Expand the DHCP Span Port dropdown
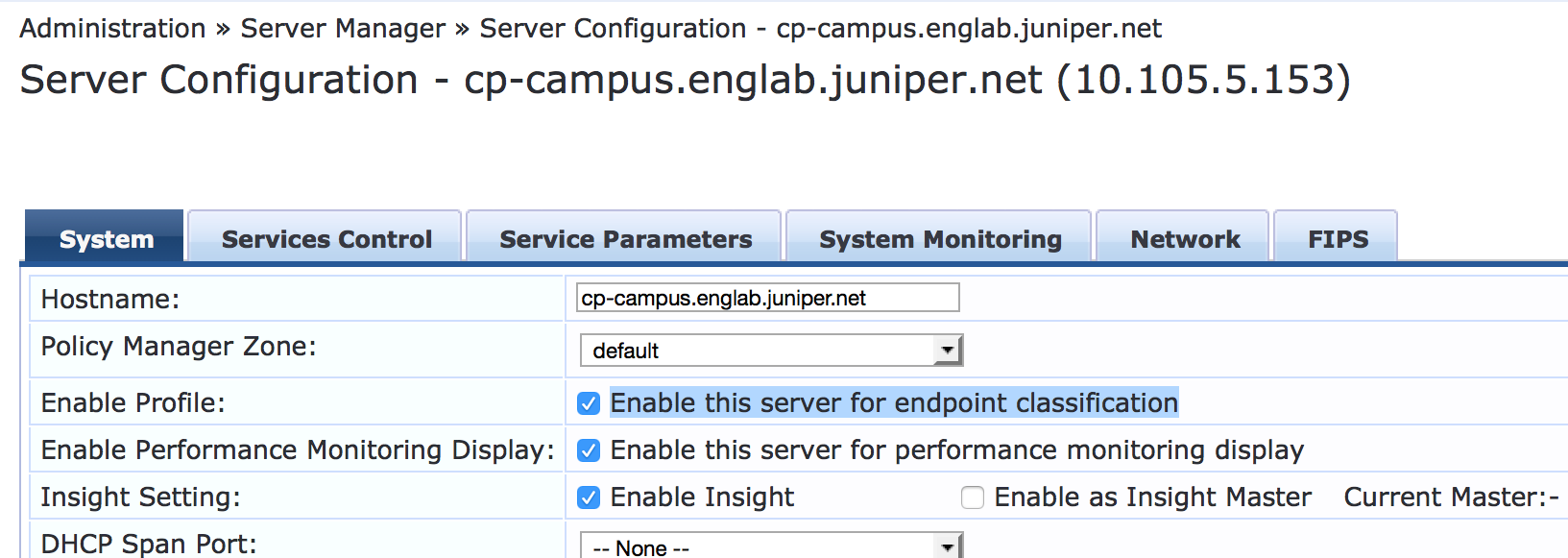 (x=771, y=546)
